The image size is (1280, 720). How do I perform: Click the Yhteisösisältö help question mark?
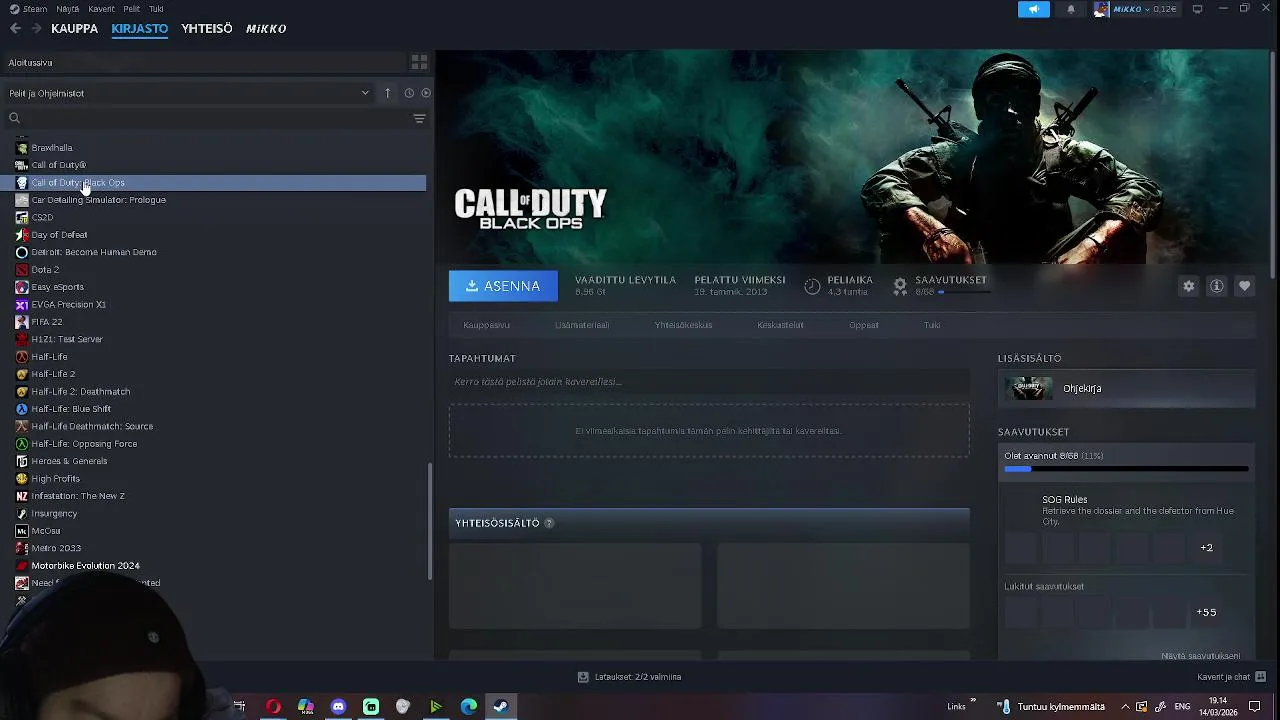(549, 523)
